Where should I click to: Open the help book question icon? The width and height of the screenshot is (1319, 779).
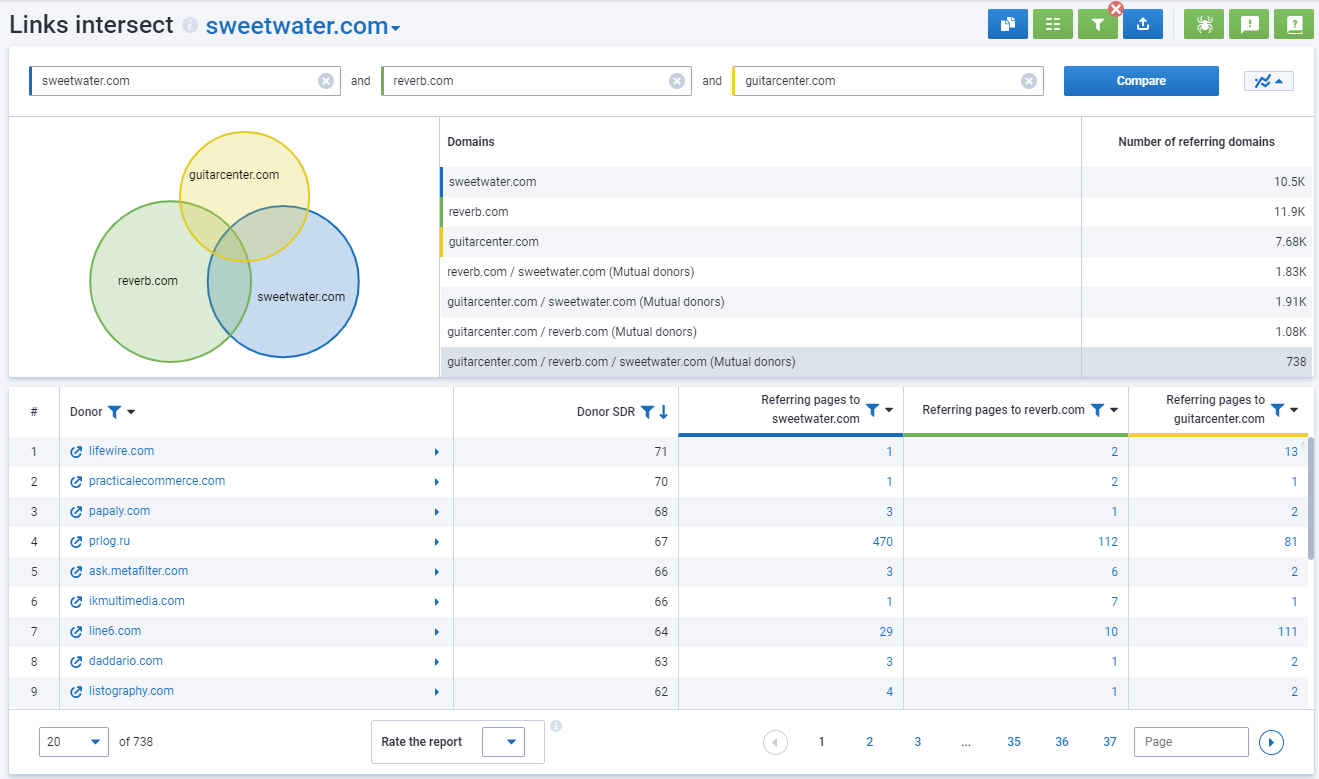coord(1294,24)
